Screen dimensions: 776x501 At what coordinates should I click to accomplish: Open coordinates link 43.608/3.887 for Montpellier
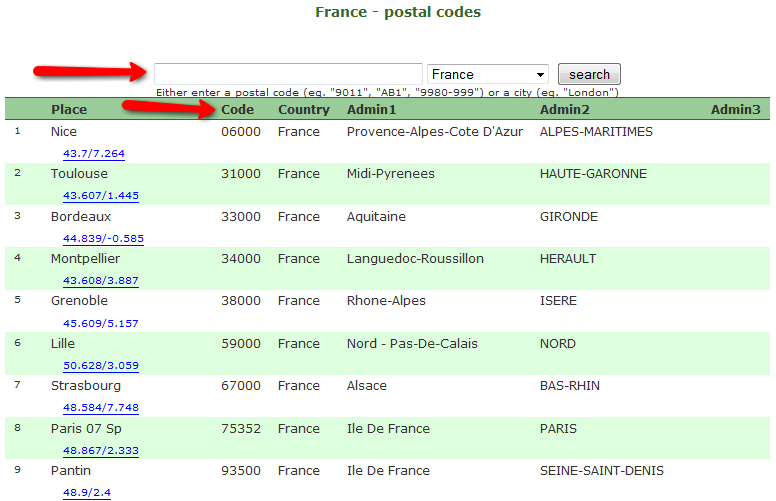[x=100, y=281]
